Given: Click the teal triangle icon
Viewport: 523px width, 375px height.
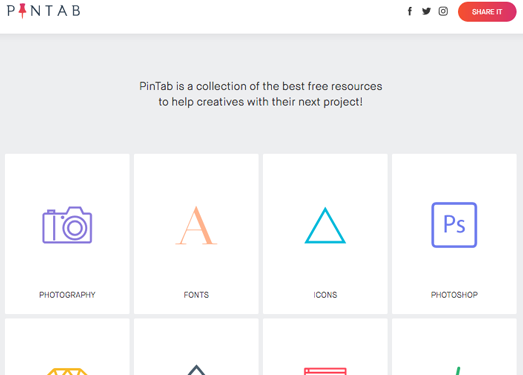Looking at the screenshot, I should pos(325,226).
